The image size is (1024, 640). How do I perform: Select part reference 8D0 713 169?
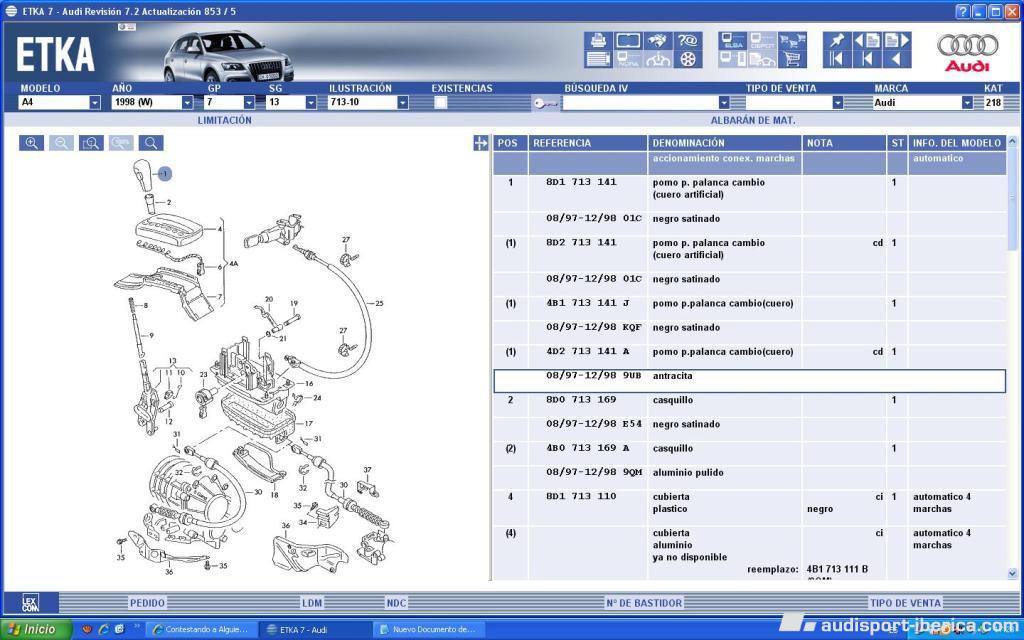pos(581,400)
